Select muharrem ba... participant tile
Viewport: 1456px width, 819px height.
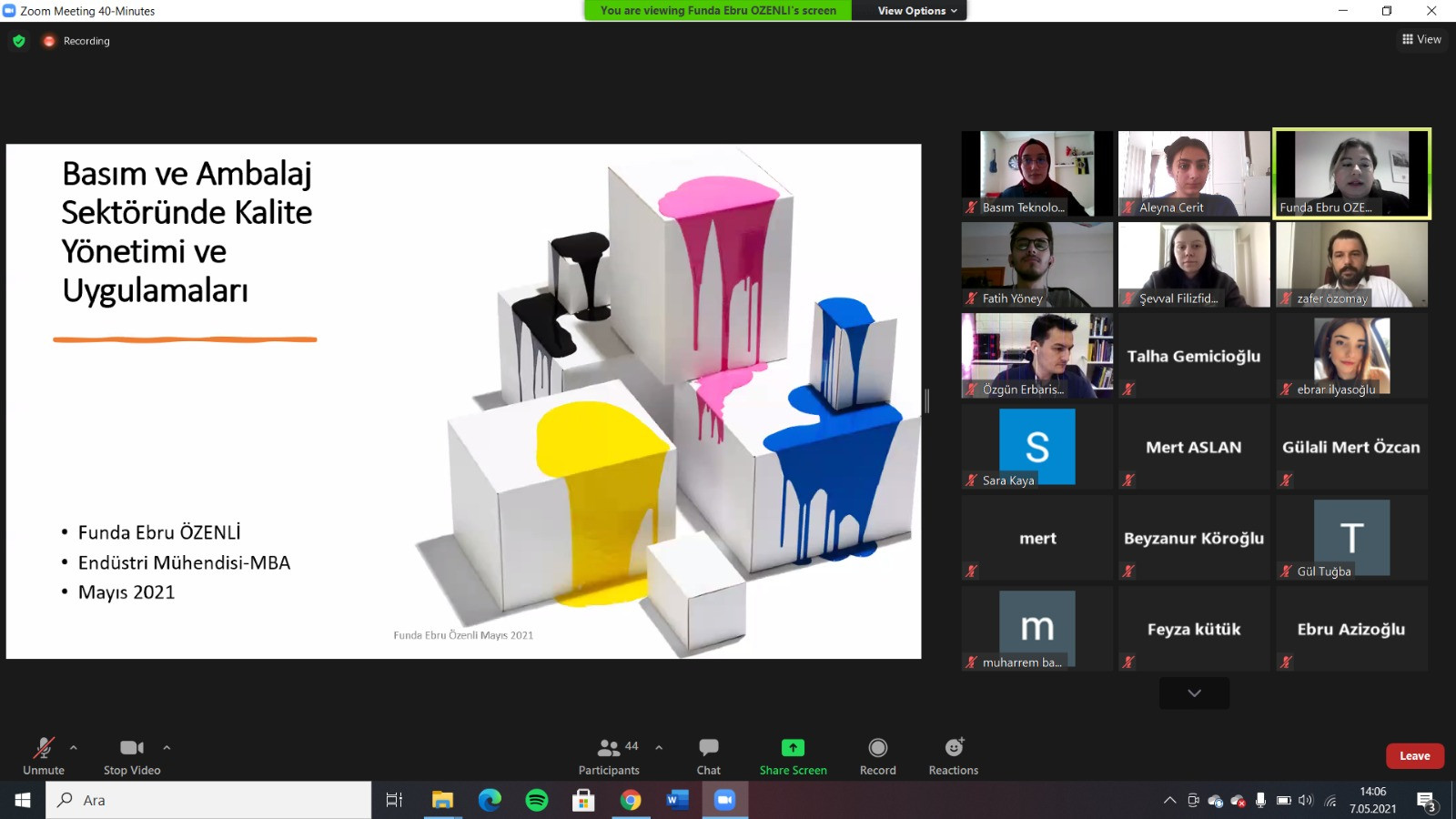(x=1037, y=629)
